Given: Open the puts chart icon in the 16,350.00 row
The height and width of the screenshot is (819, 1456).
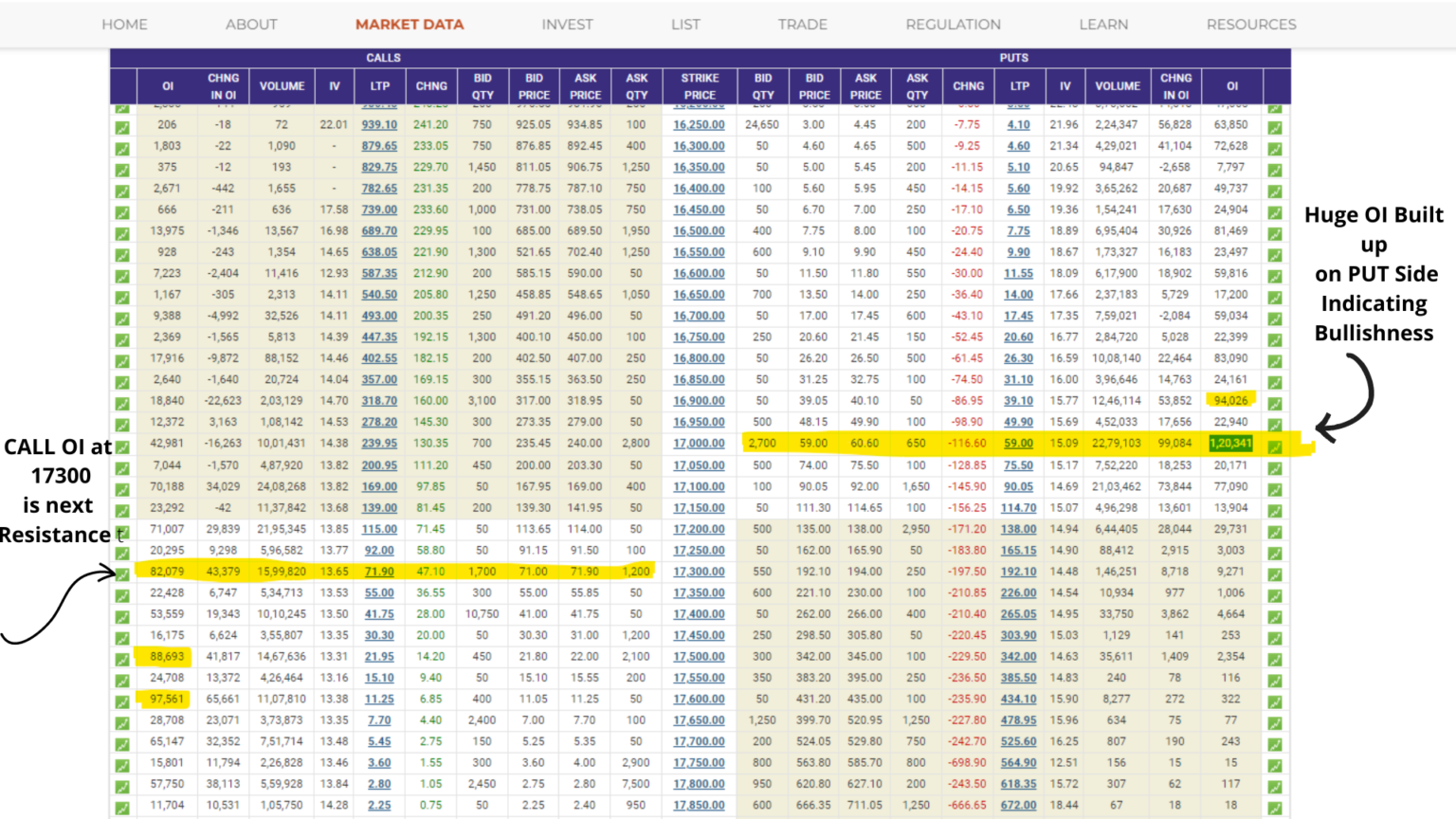Looking at the screenshot, I should (1275, 171).
